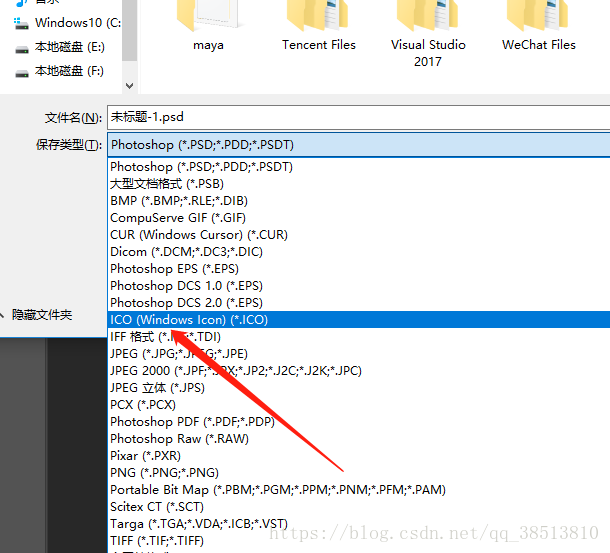Select PNG (*.PNG;*.PNG) format
Screen dimensions: 610x553
(x=359, y=472)
